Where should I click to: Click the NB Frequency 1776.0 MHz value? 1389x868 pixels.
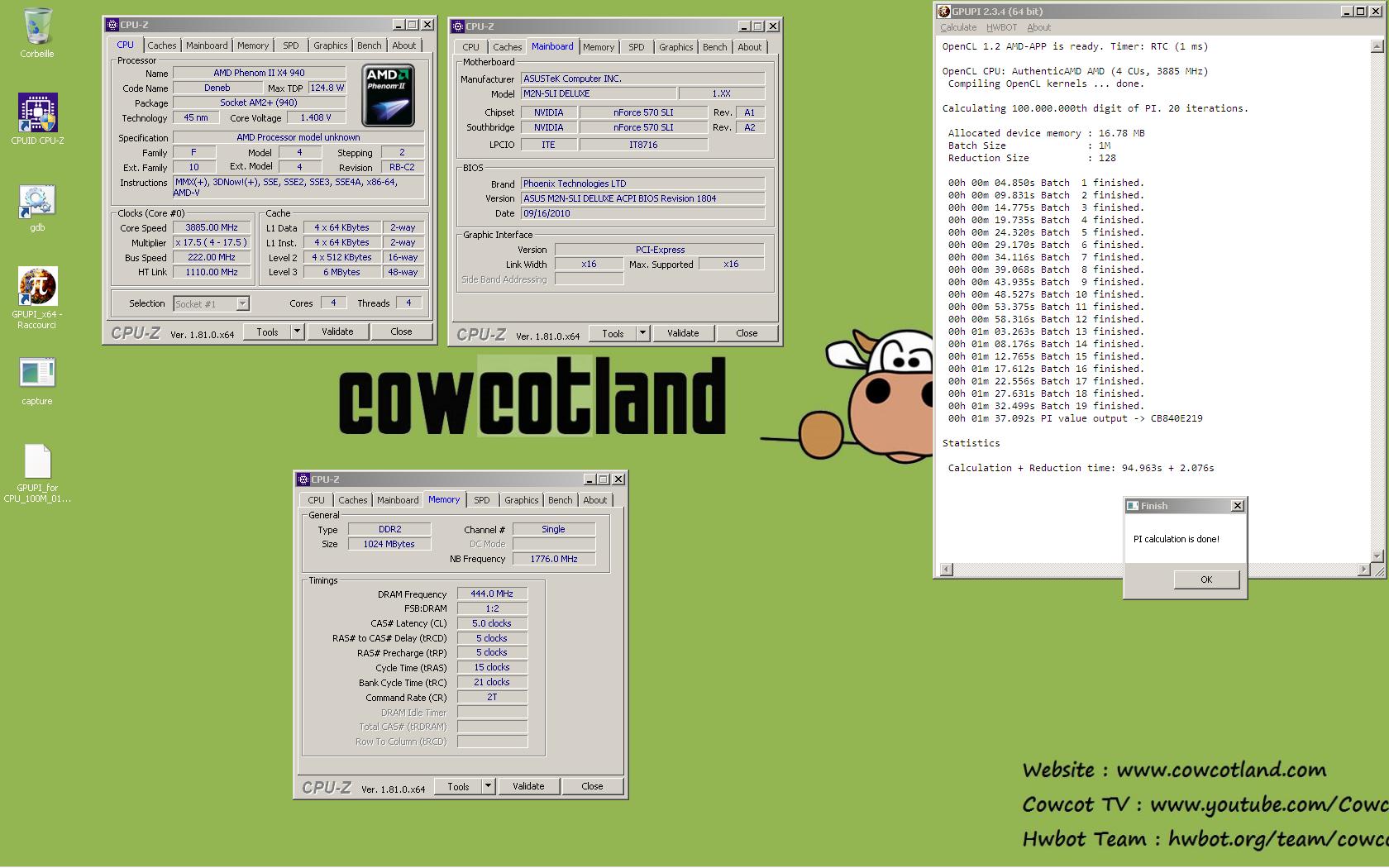[554, 559]
